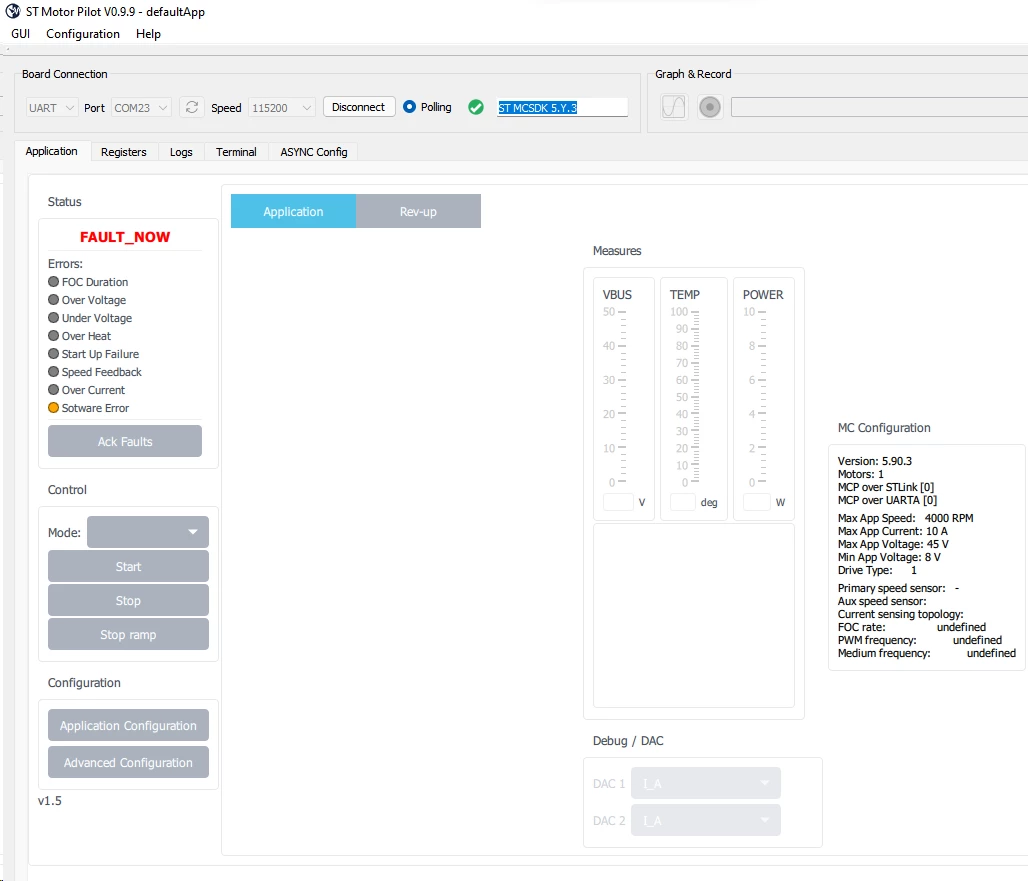Click the Over Current error indicator
This screenshot has height=881, width=1028.
54,390
